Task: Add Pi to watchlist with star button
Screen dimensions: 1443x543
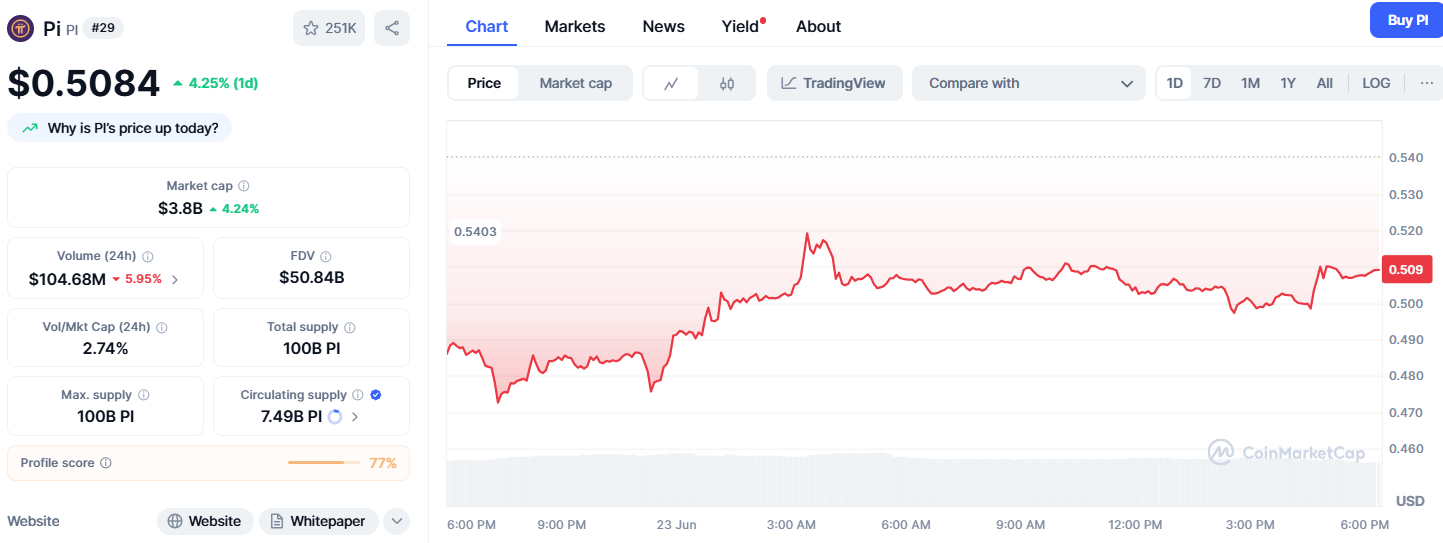Action: pyautogui.click(x=329, y=28)
